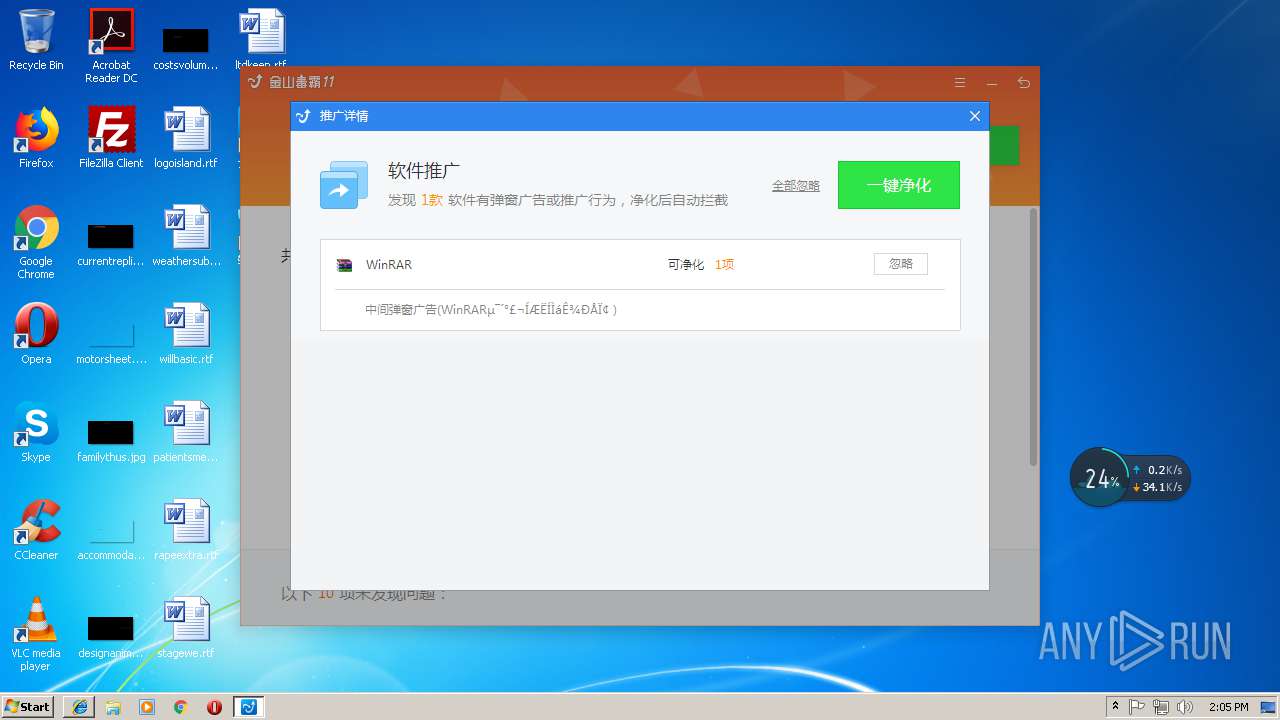Select the Google Chrome desktop icon
The height and width of the screenshot is (720, 1280).
(x=36, y=242)
